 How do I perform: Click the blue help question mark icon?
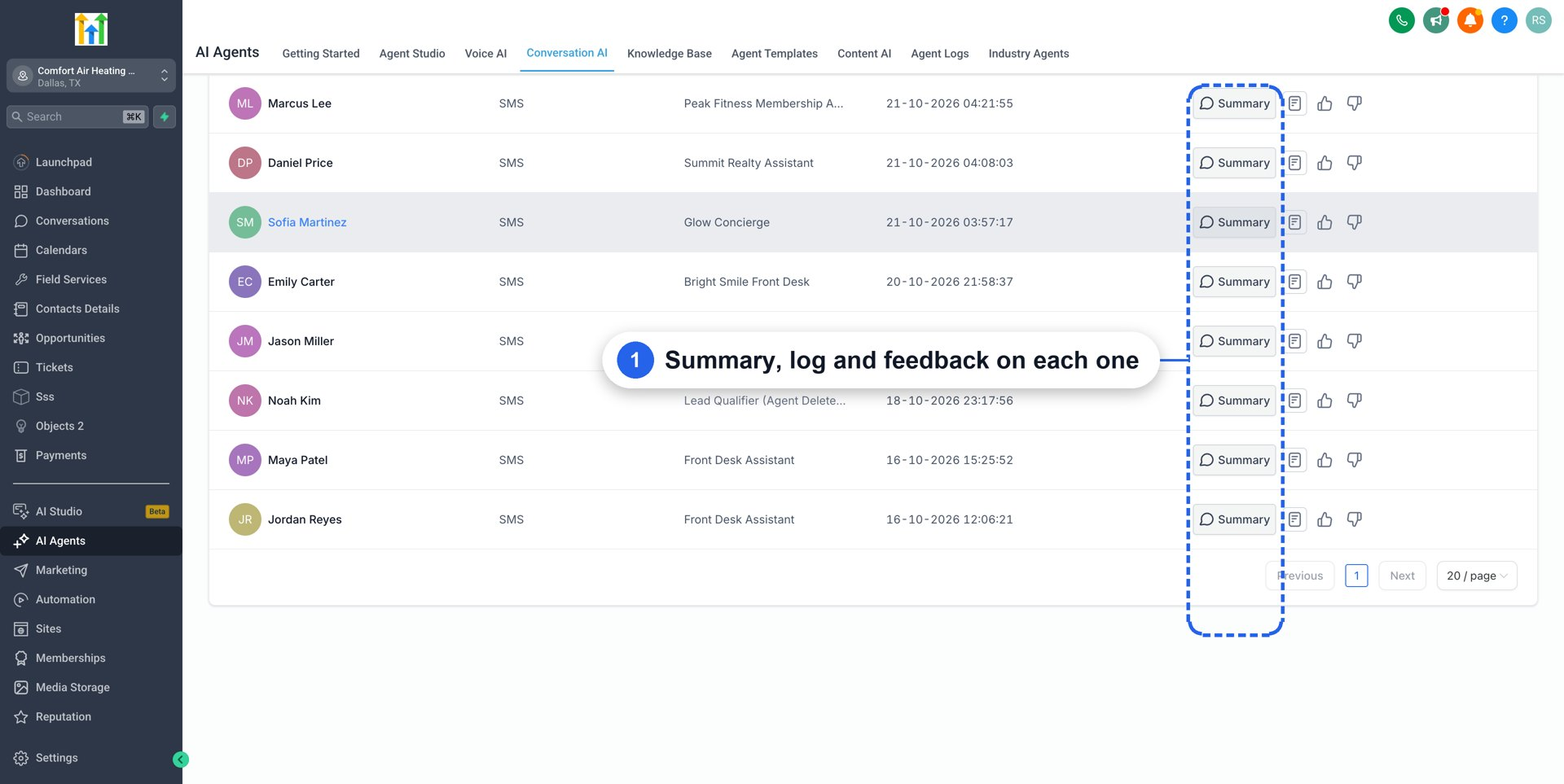point(1504,20)
